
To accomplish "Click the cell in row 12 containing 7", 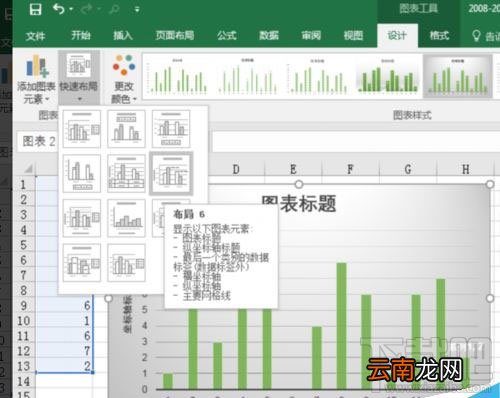I will (x=64, y=351).
